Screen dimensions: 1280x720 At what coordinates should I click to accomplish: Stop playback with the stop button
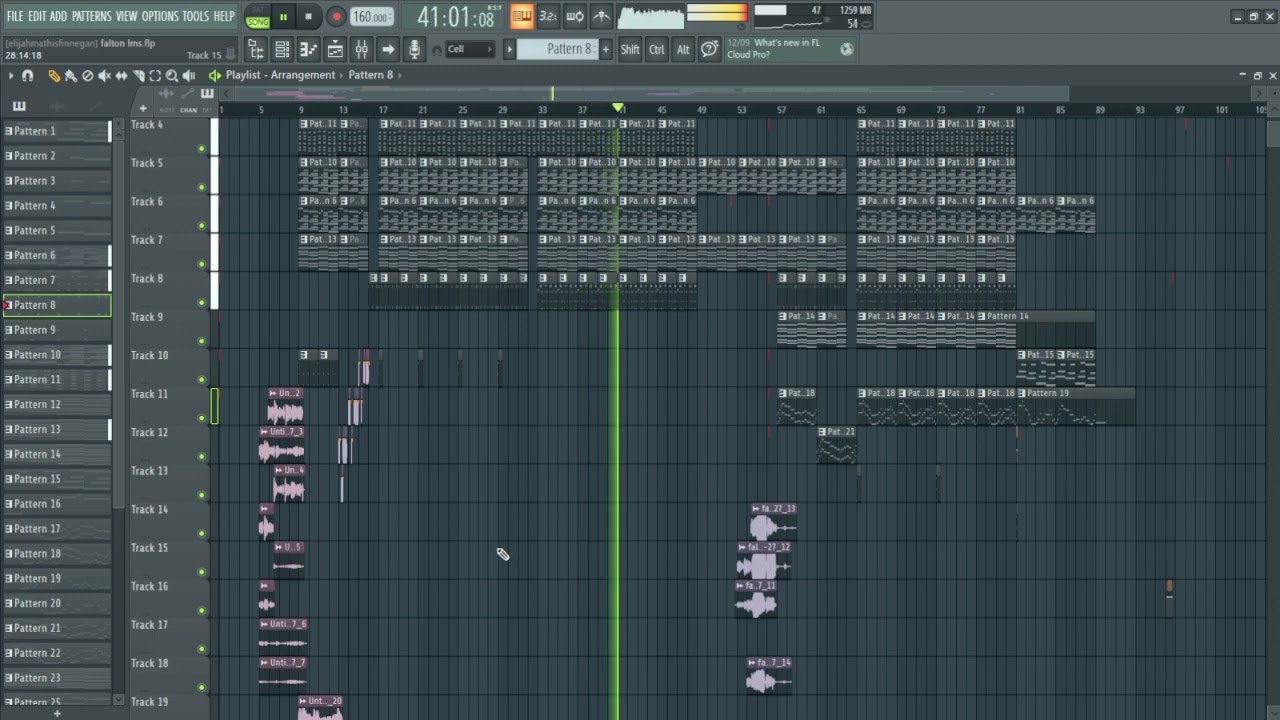pyautogui.click(x=309, y=16)
